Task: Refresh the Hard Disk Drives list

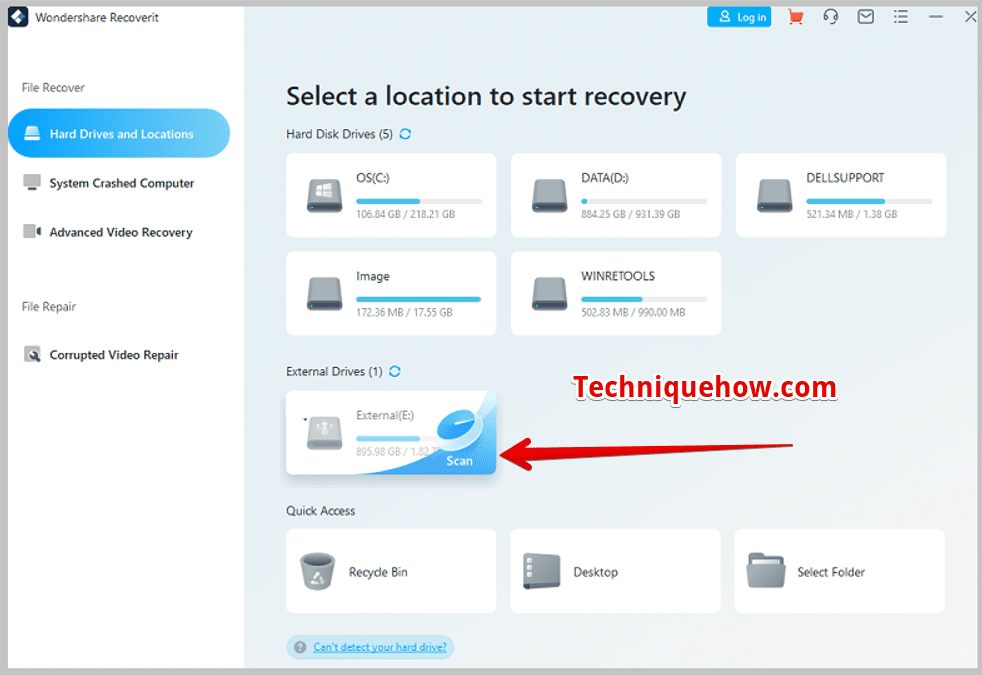Action: point(405,134)
